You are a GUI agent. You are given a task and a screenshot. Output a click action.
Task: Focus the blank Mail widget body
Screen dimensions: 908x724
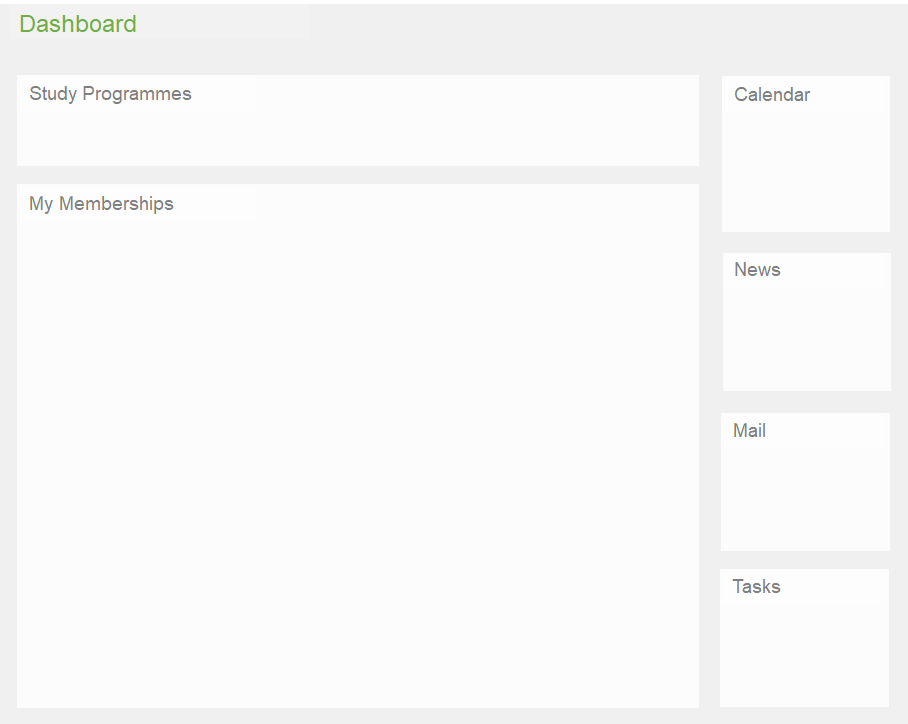805,498
